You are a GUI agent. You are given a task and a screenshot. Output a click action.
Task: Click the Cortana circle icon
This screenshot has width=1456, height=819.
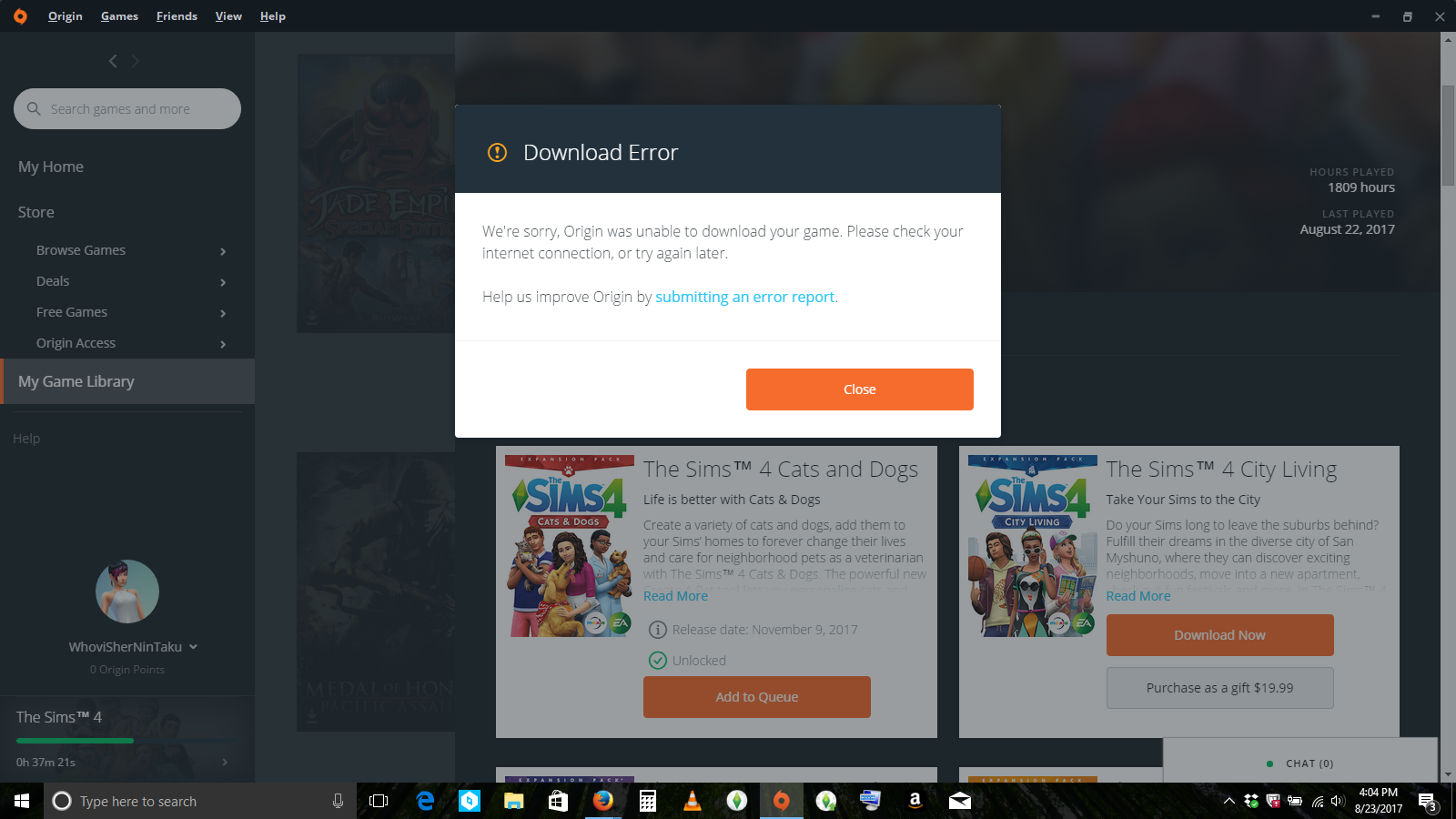pos(62,801)
